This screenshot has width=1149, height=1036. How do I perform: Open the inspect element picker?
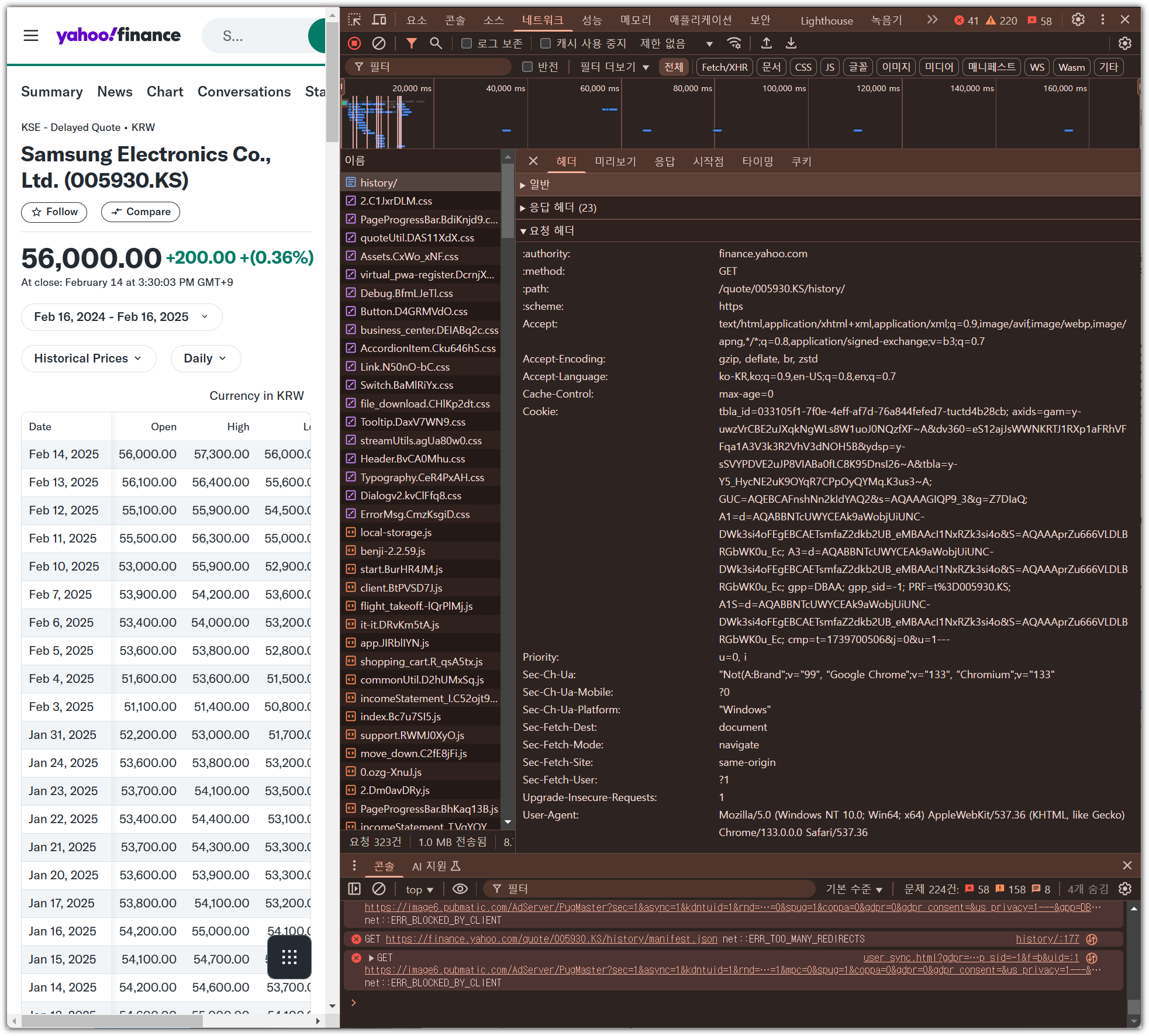pos(354,20)
